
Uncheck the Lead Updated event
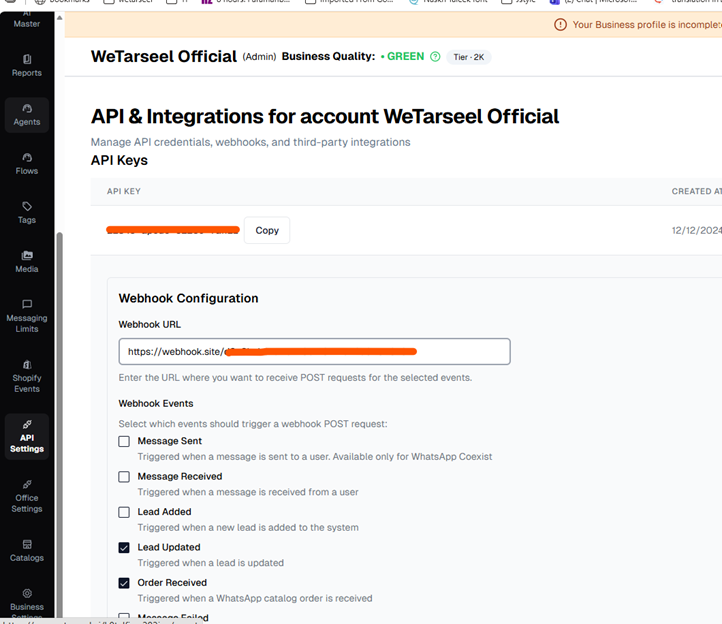point(124,548)
